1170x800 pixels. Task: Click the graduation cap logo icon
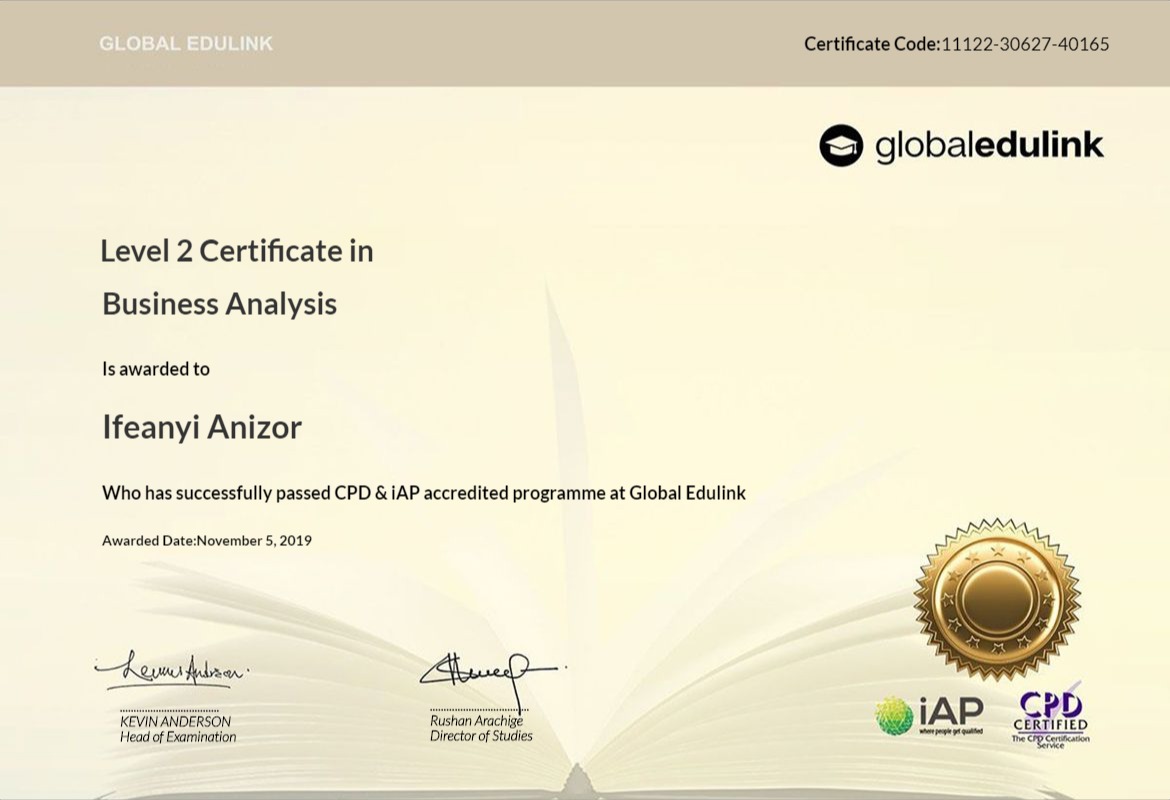tap(841, 146)
